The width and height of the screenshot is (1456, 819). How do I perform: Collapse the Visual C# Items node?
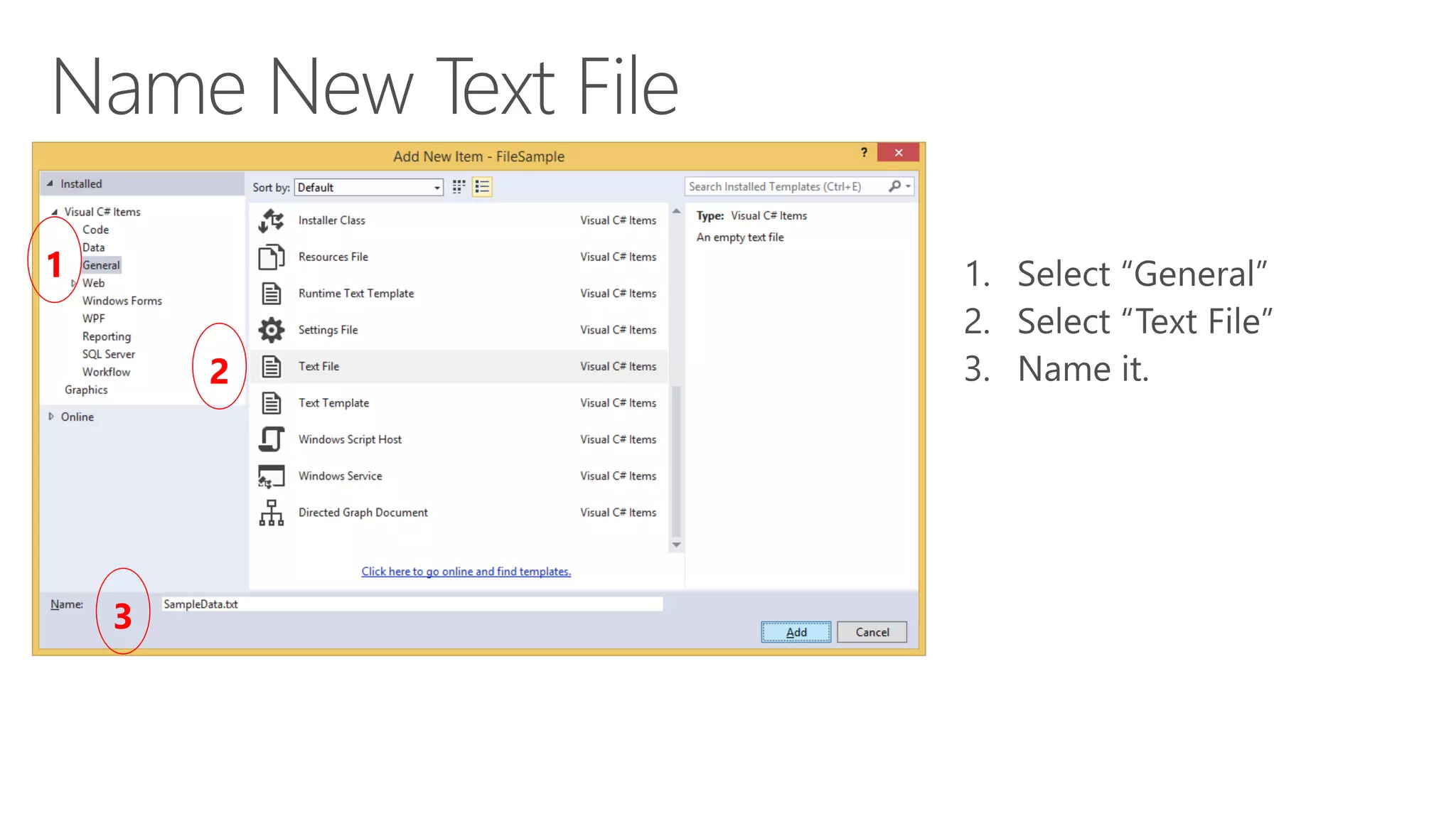coord(55,212)
